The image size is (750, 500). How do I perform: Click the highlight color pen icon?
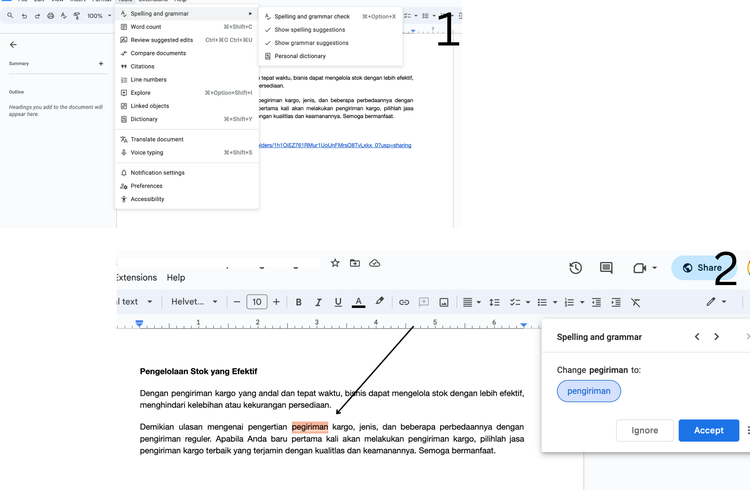coord(379,302)
